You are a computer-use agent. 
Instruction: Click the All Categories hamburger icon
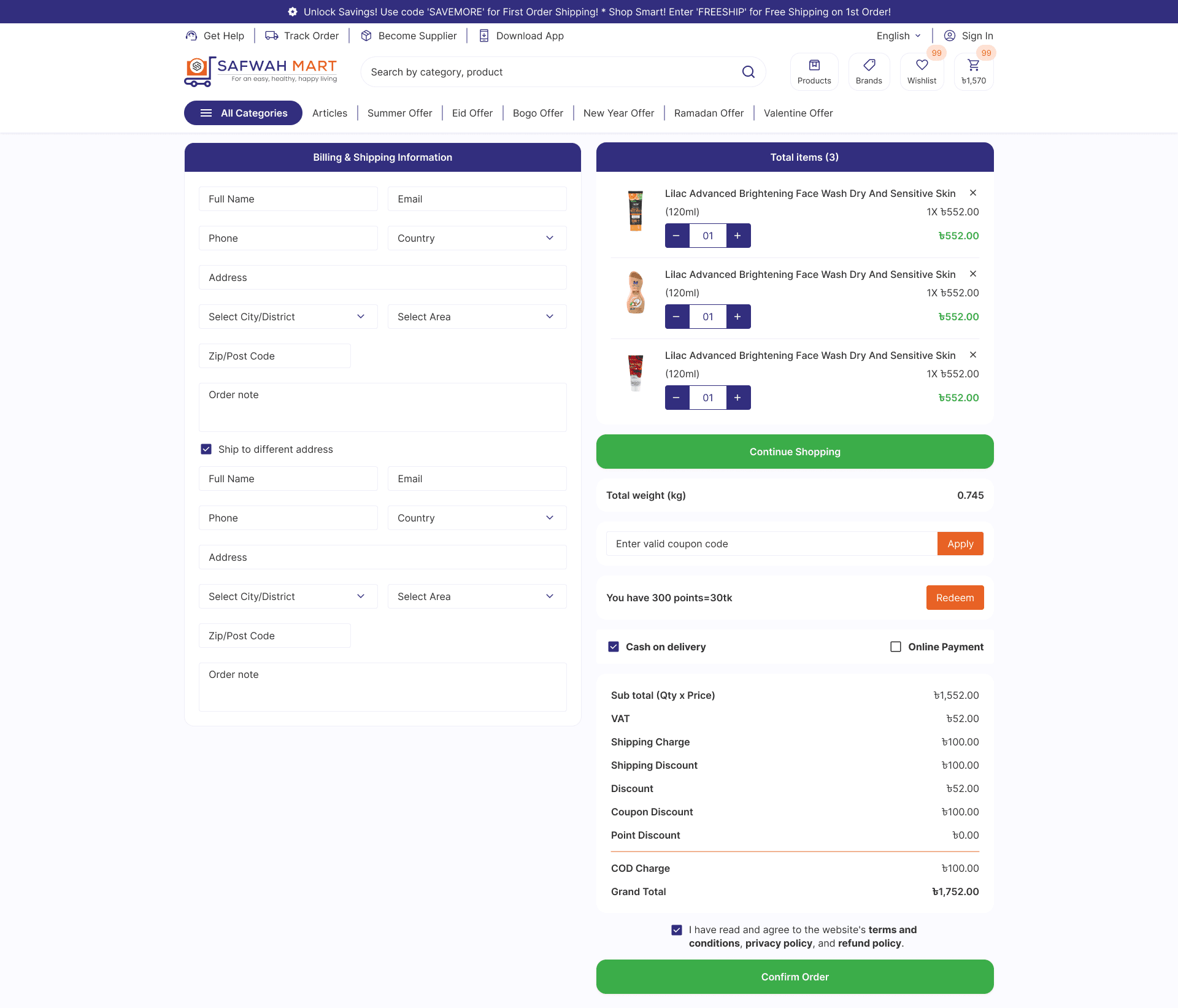(x=206, y=113)
